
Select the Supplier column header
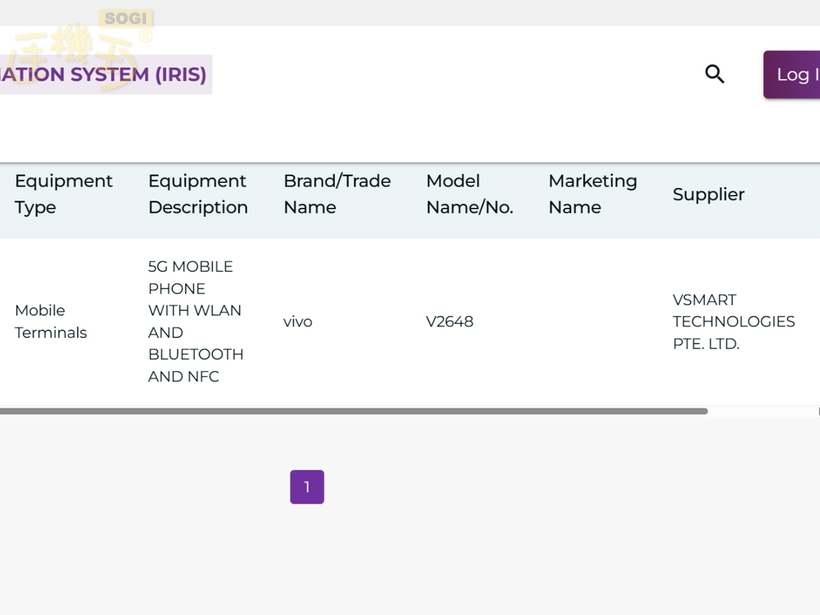pyautogui.click(x=709, y=195)
